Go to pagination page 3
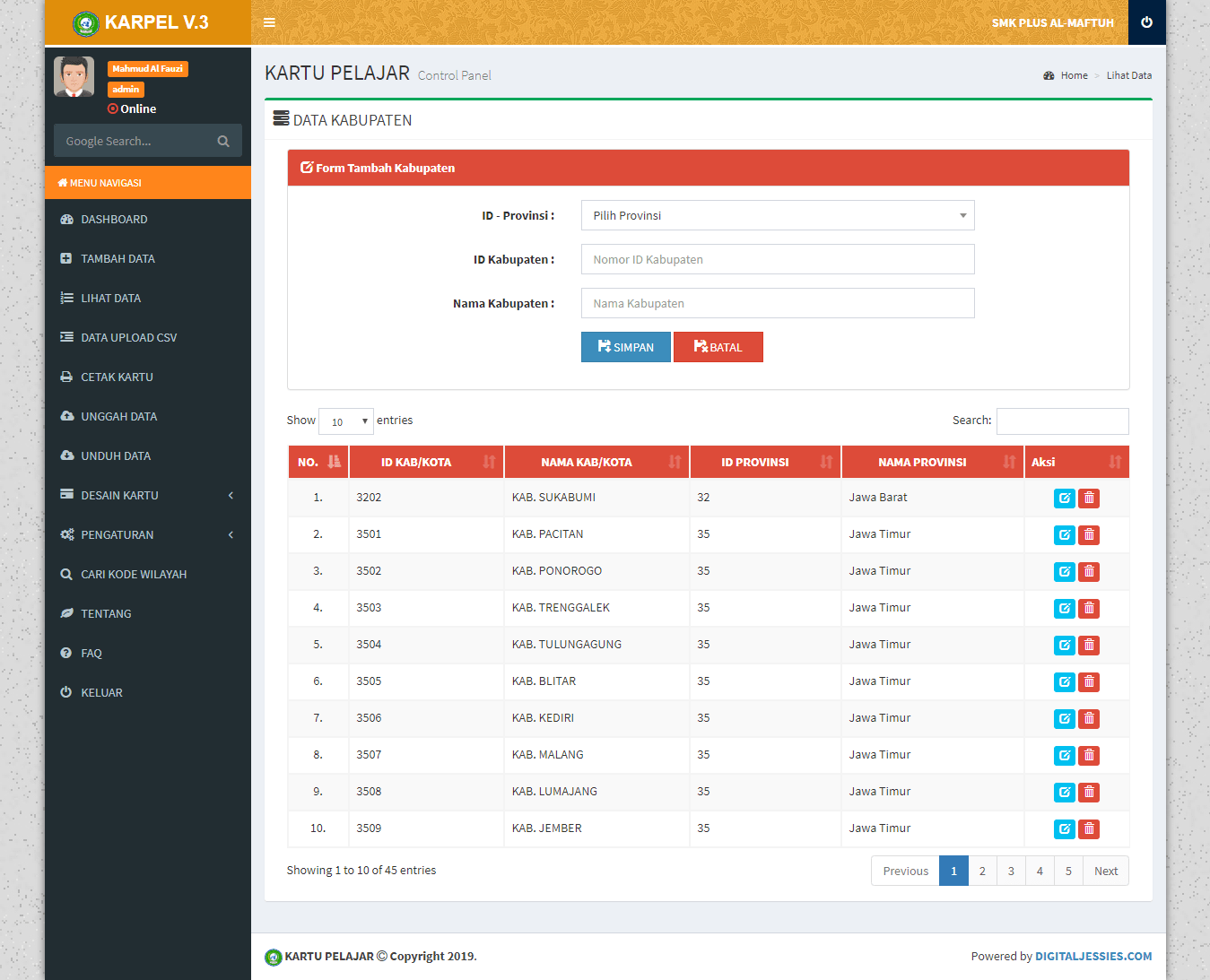Viewport: 1210px width, 980px height. pyautogui.click(x=1011, y=872)
